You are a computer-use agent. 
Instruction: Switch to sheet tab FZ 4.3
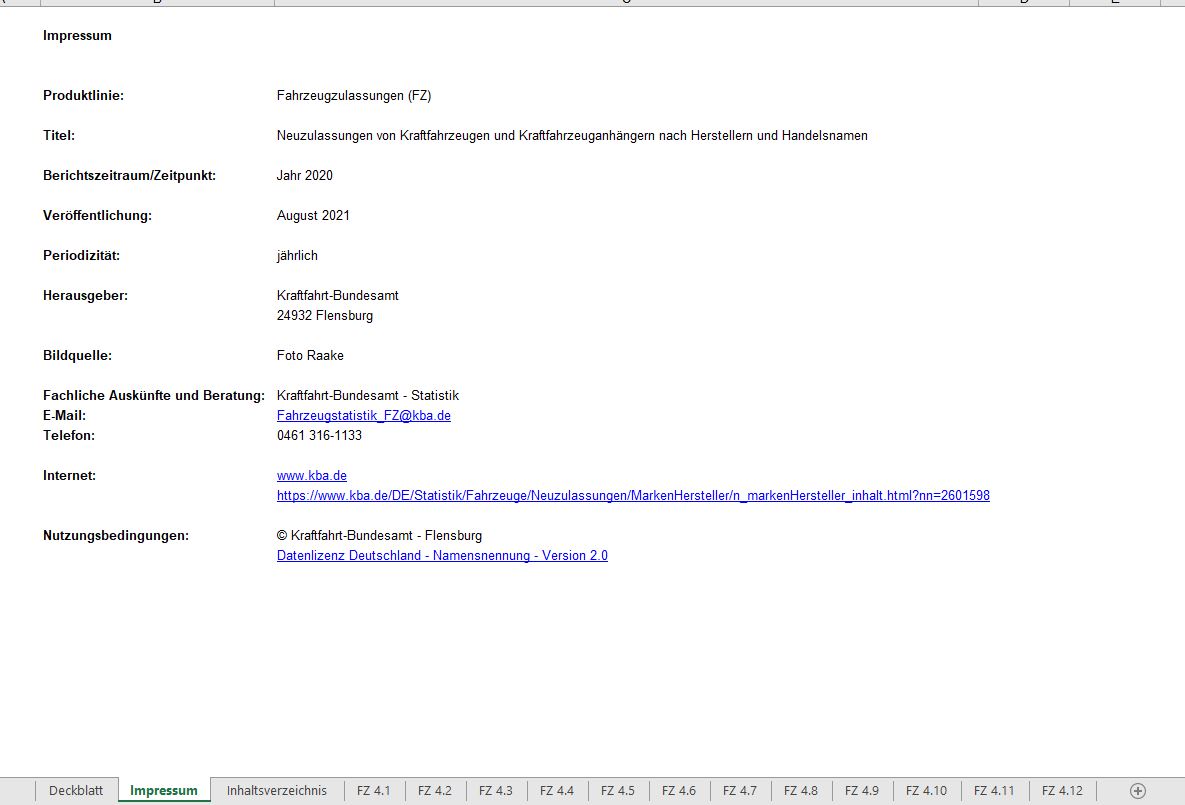point(496,790)
